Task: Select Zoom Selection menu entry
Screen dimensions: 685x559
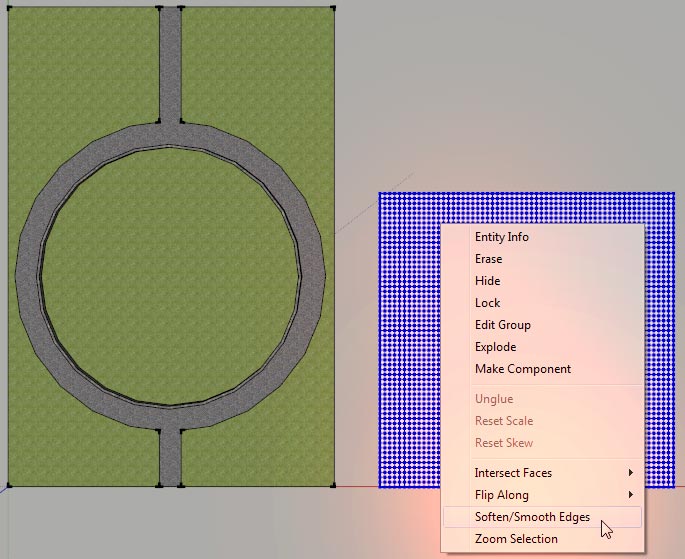Action: coord(516,538)
